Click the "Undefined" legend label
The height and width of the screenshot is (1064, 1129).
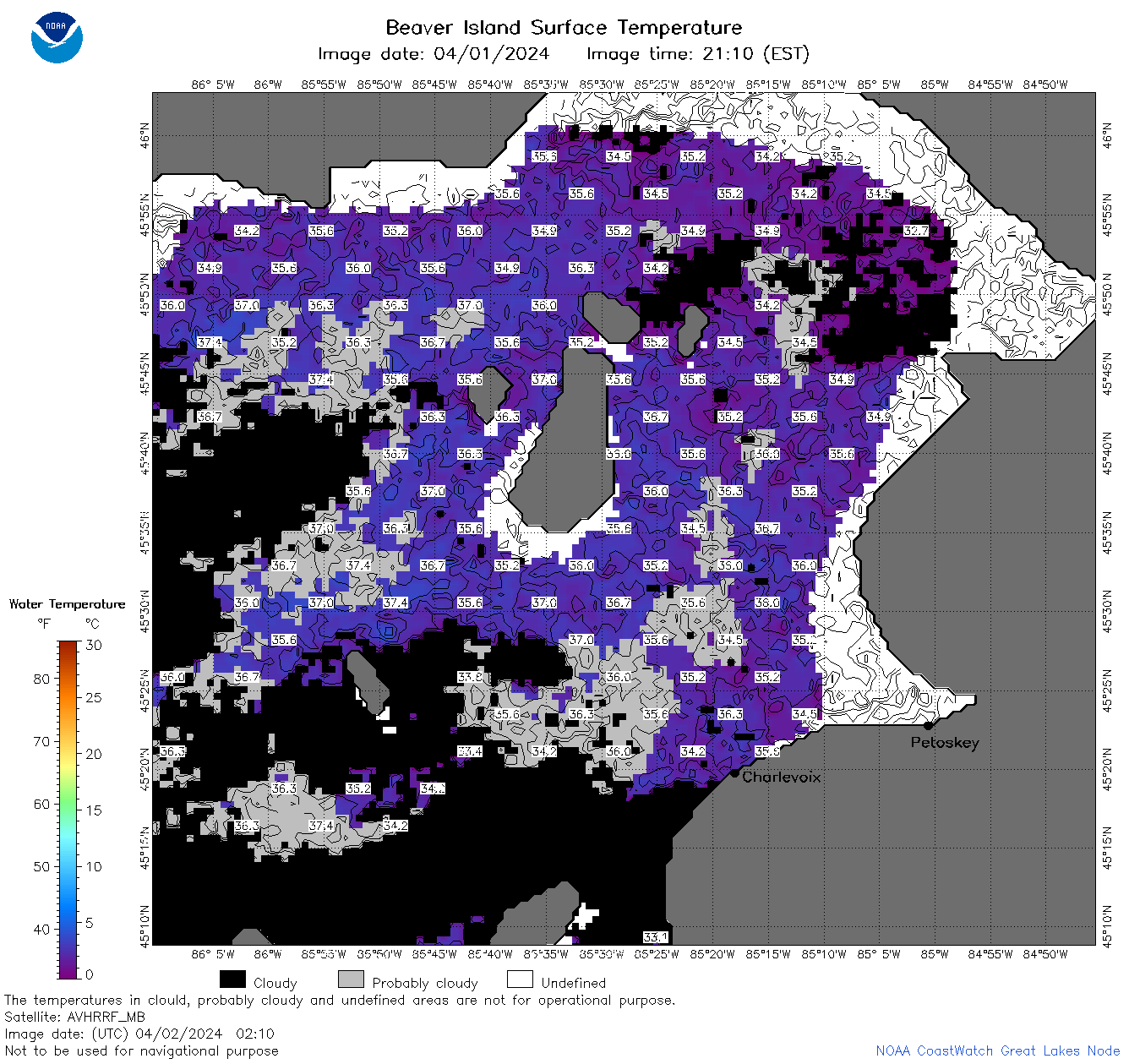point(574,983)
